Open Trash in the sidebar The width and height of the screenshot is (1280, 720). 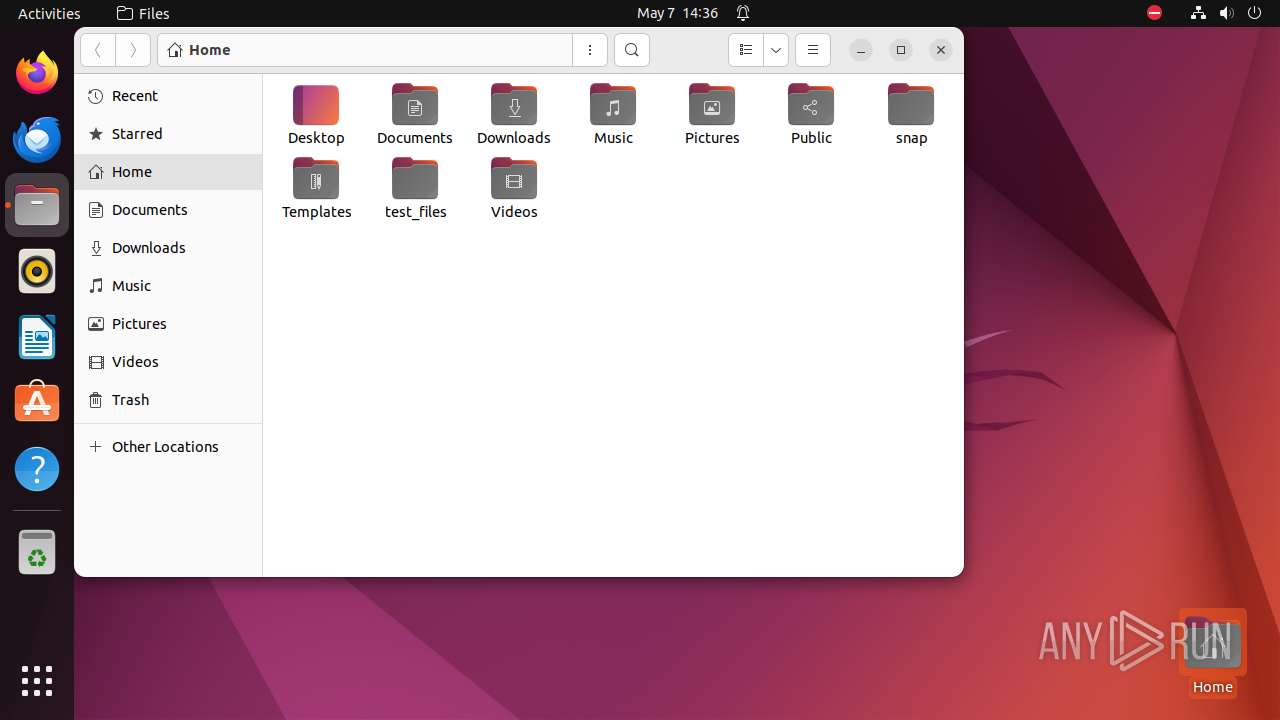(168, 400)
